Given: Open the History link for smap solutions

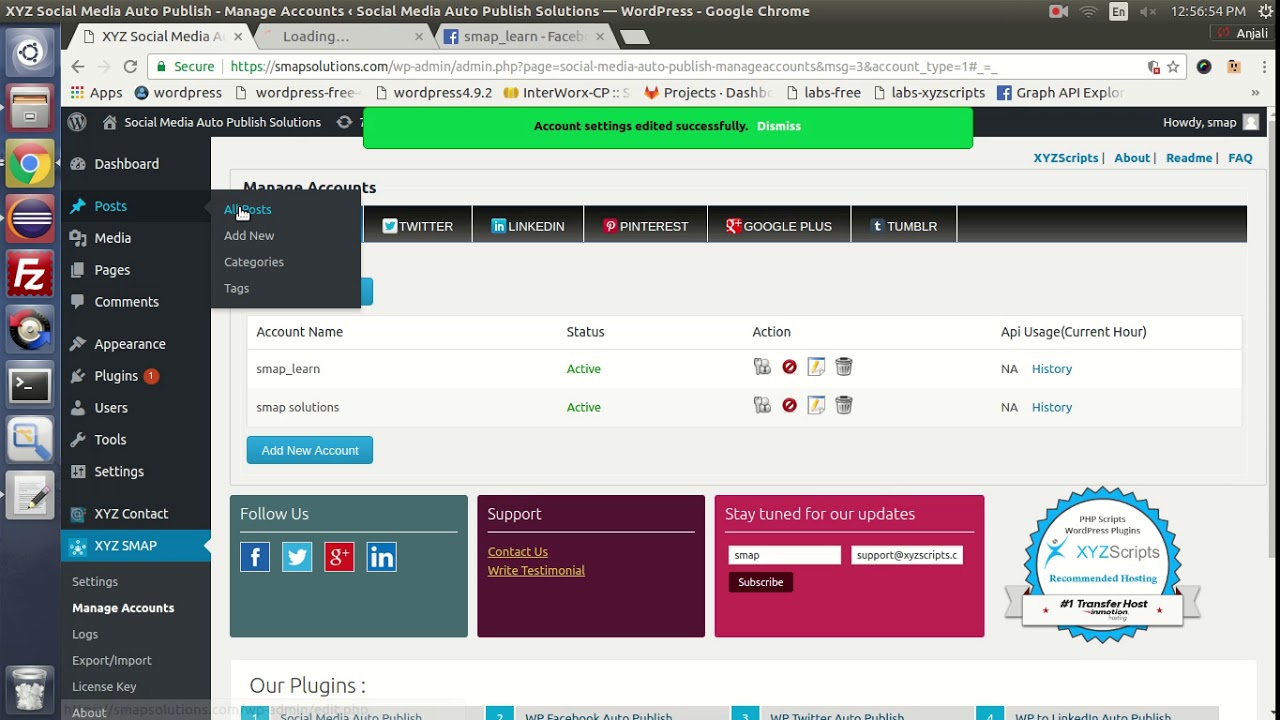Looking at the screenshot, I should tap(1051, 407).
